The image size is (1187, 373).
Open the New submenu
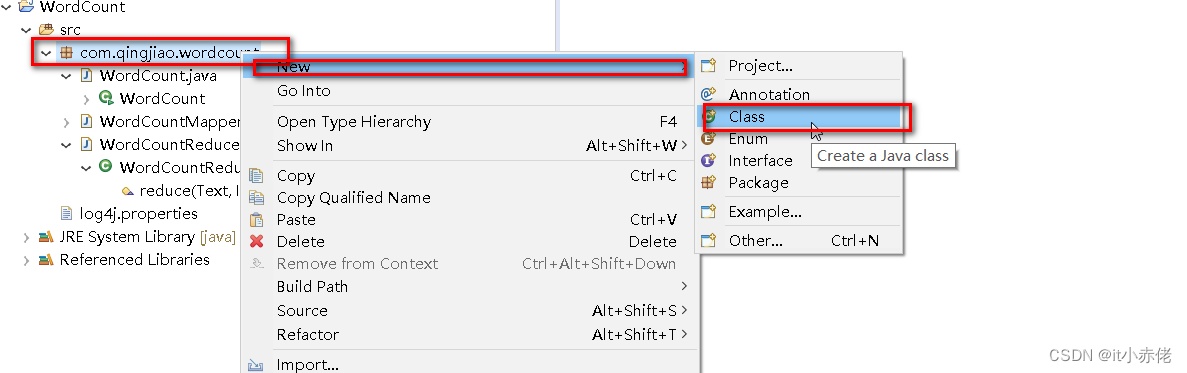468,67
